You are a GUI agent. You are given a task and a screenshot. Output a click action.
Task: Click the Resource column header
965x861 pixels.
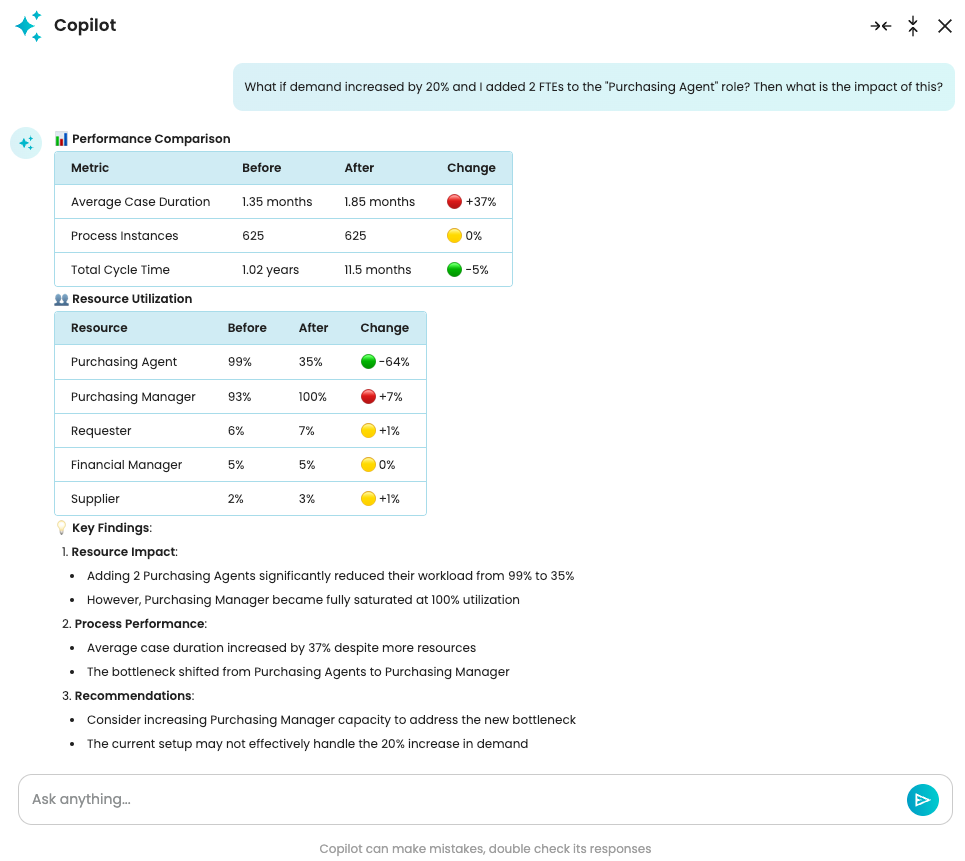[x=99, y=328]
